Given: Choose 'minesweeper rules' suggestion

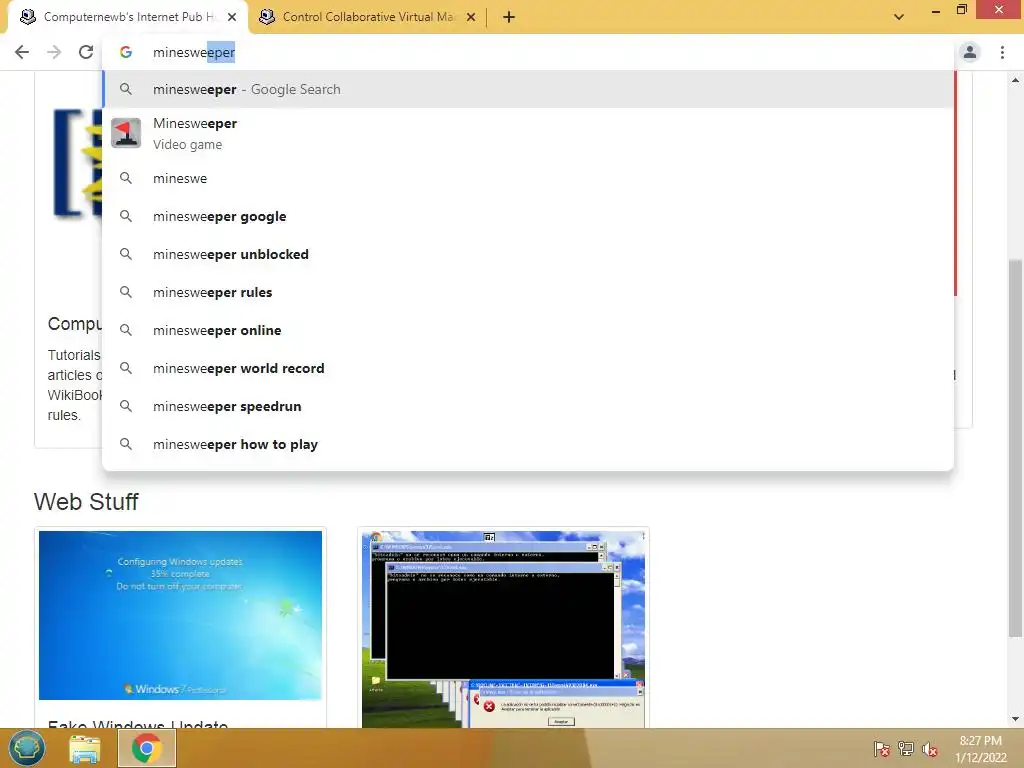Looking at the screenshot, I should tap(528, 292).
